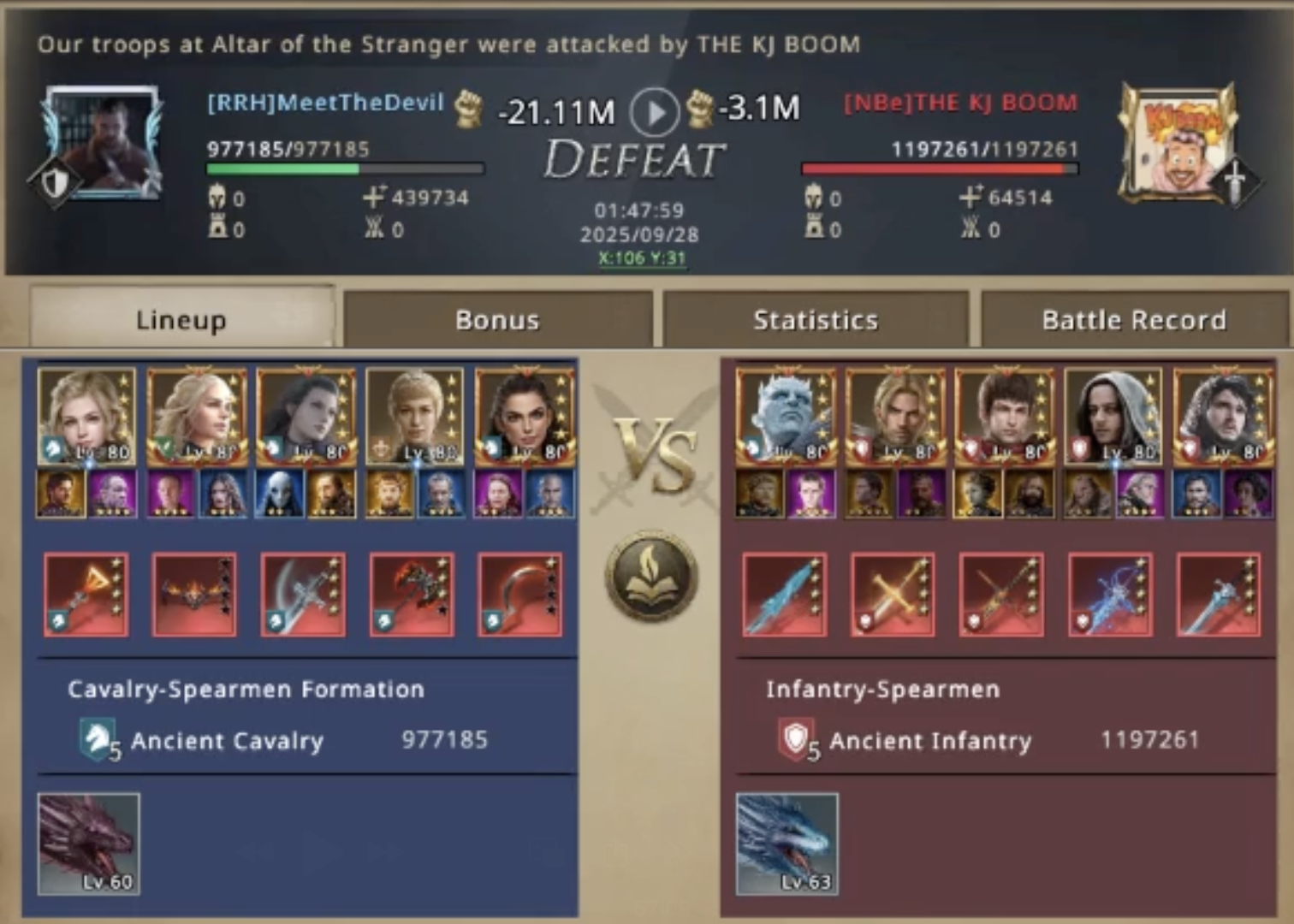Switch to the Statistics tab
Screen dimensions: 1294x924
coord(816,319)
